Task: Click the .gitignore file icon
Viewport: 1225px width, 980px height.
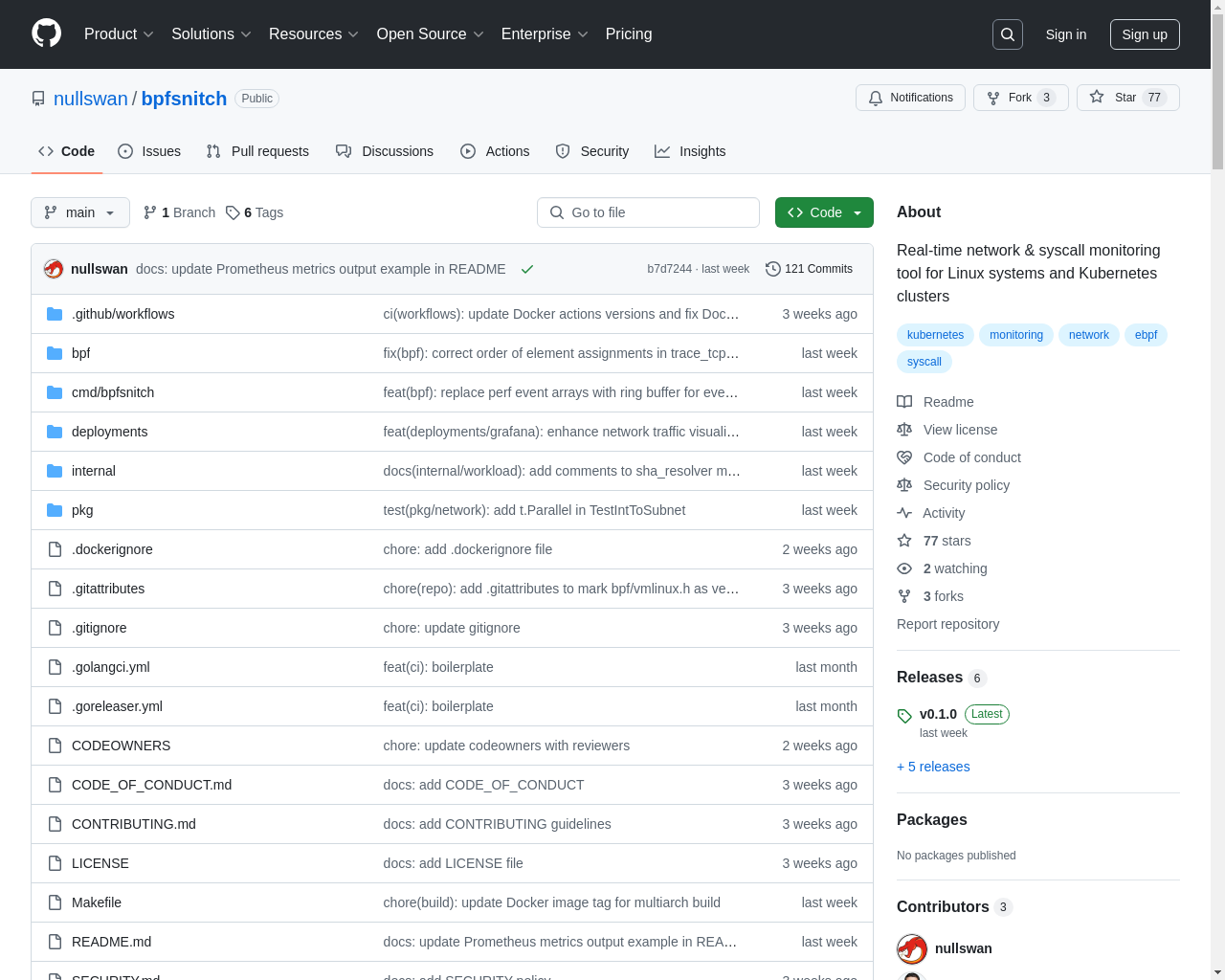Action: (x=55, y=628)
